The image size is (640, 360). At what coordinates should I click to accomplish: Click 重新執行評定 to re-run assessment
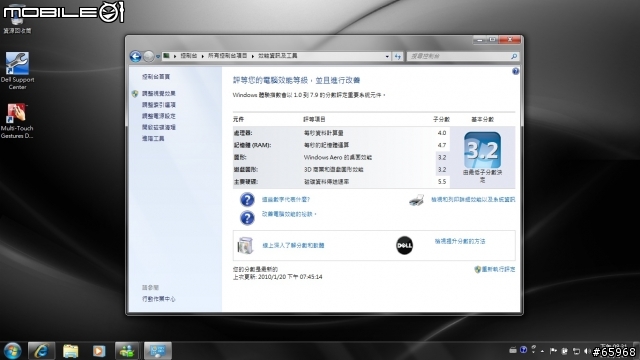[x=498, y=269]
